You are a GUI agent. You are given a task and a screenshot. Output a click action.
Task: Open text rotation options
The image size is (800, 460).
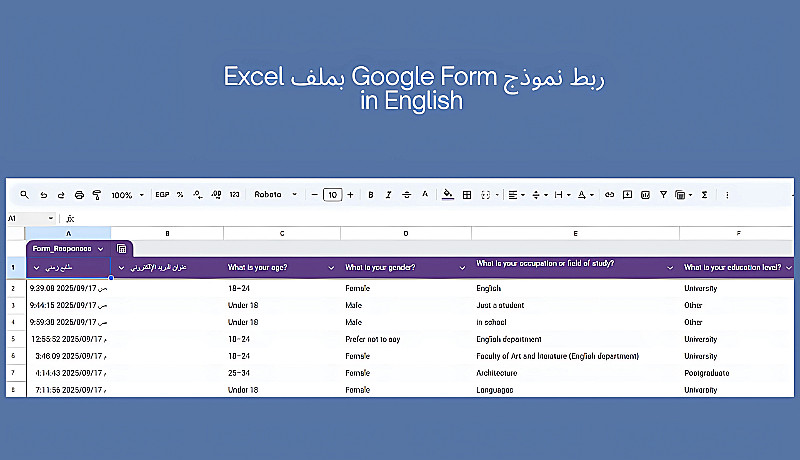[585, 195]
